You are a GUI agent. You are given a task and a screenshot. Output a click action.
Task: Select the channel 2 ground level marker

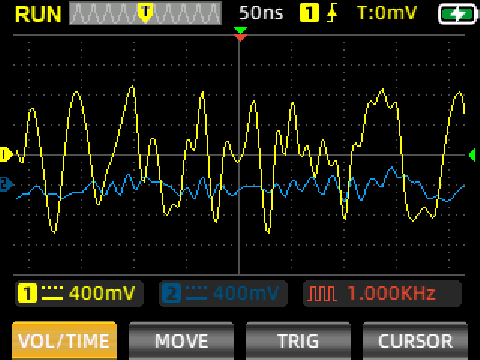pos(6,184)
